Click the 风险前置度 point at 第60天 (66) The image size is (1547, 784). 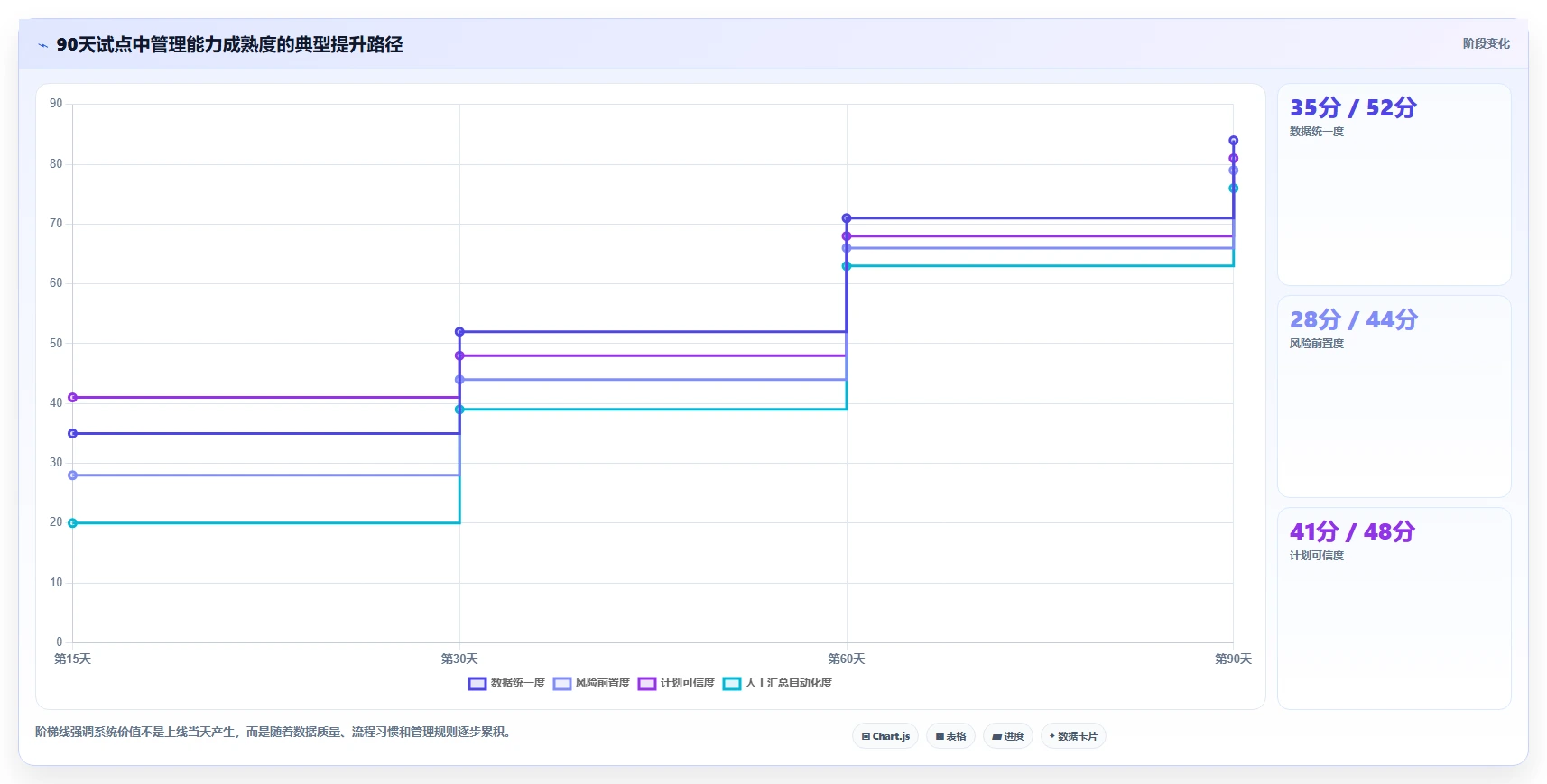(847, 248)
